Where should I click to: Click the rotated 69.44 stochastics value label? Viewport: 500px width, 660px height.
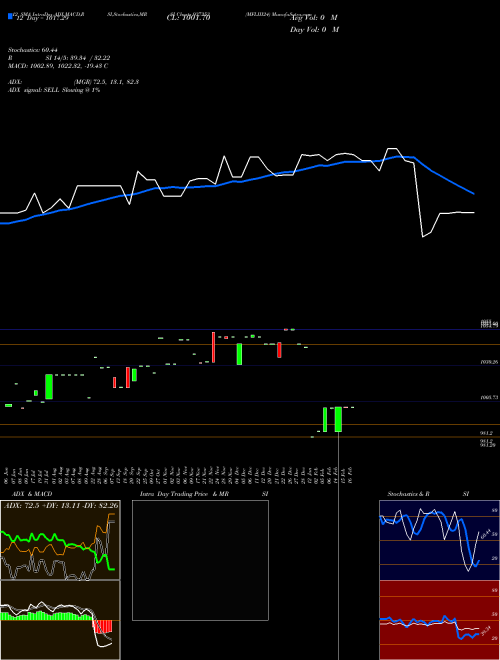coord(485,534)
